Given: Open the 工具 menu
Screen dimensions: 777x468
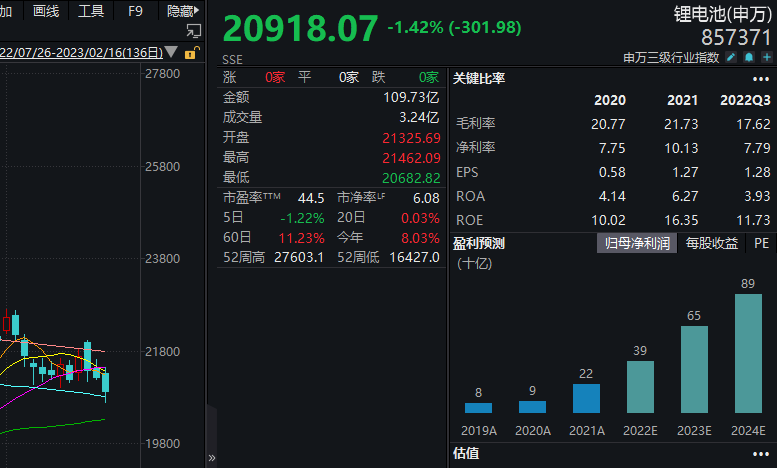Looking at the screenshot, I should 91,10.
